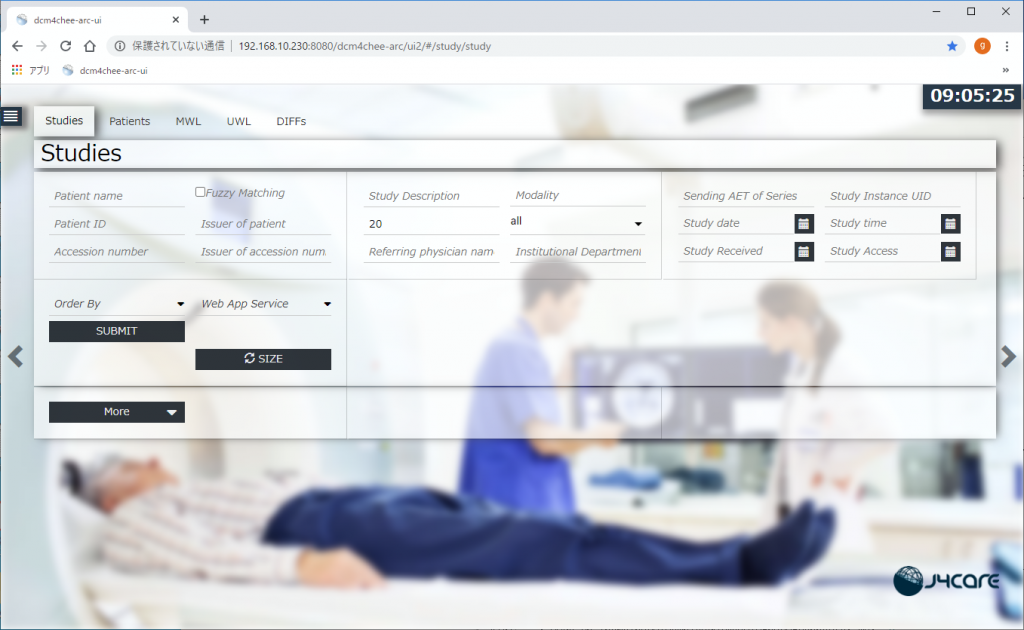
Task: Open the hamburger main menu icon
Action: point(11,116)
